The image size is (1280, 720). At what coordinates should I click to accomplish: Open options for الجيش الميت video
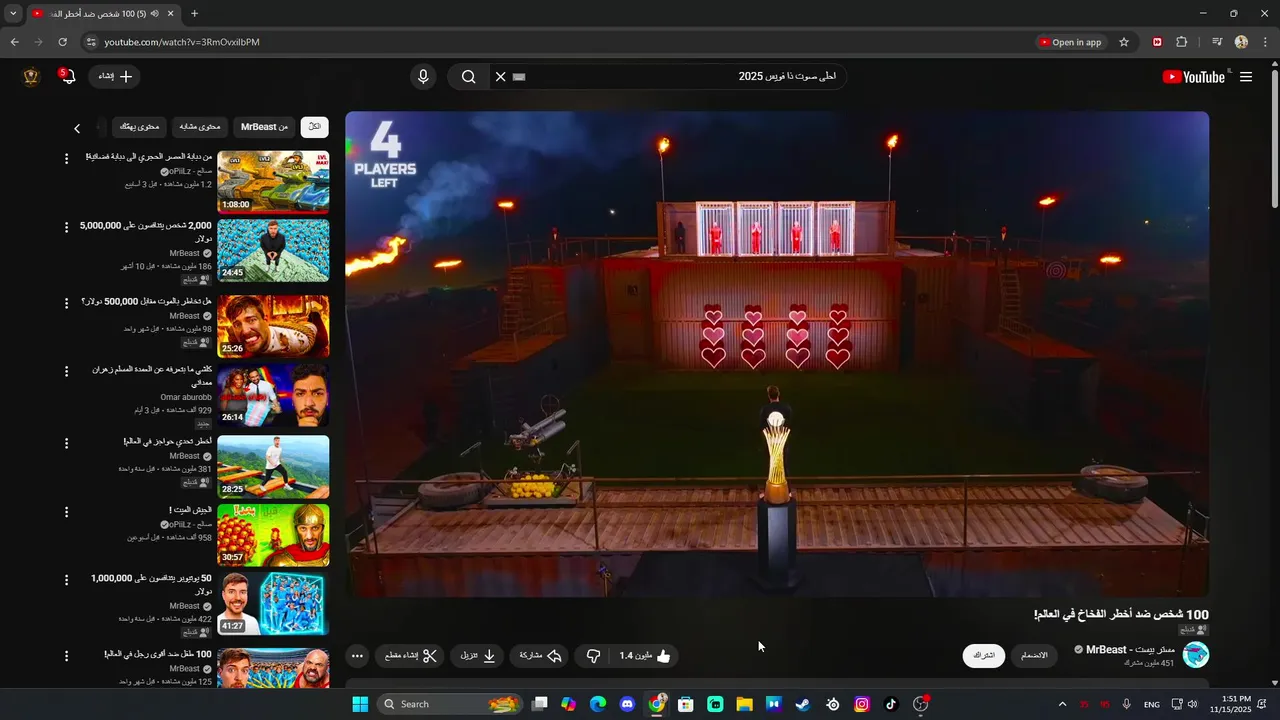coord(67,512)
